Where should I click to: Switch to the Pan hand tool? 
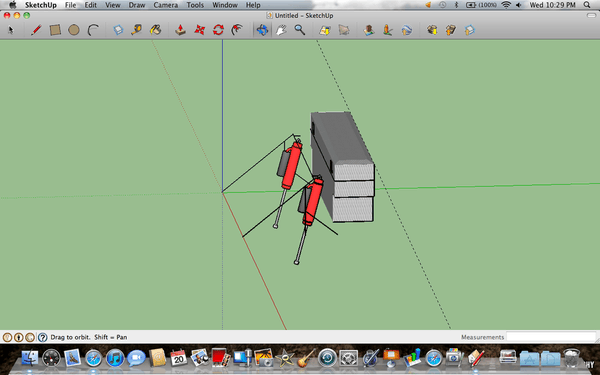(281, 30)
